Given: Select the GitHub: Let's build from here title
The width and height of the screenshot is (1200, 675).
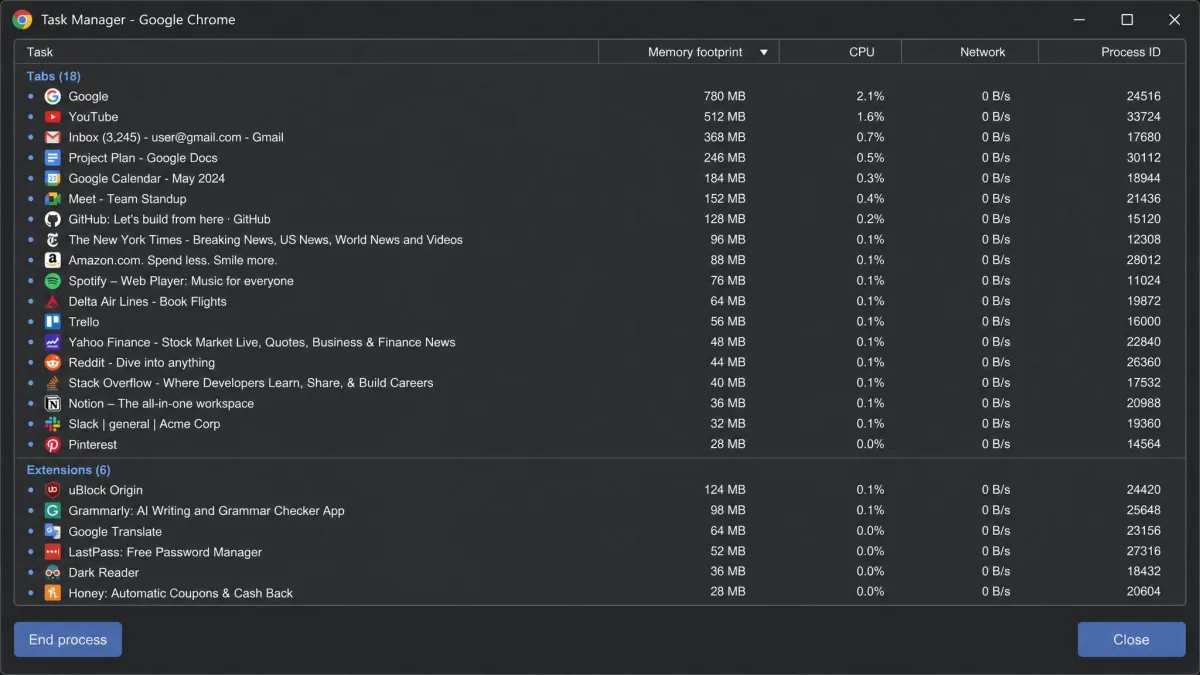Looking at the screenshot, I should pyautogui.click(x=170, y=219).
